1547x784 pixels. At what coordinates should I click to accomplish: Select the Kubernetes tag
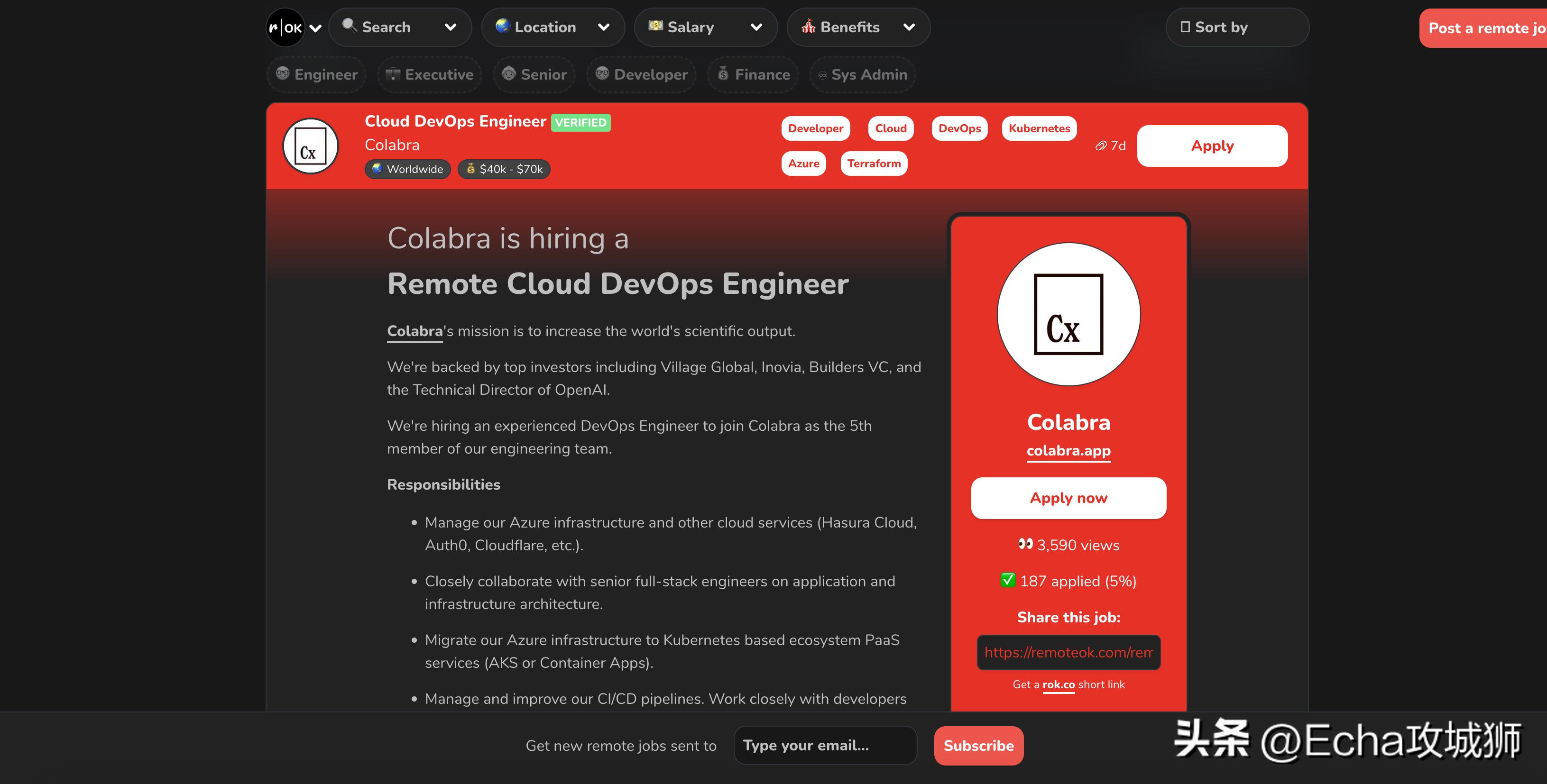pos(1039,128)
